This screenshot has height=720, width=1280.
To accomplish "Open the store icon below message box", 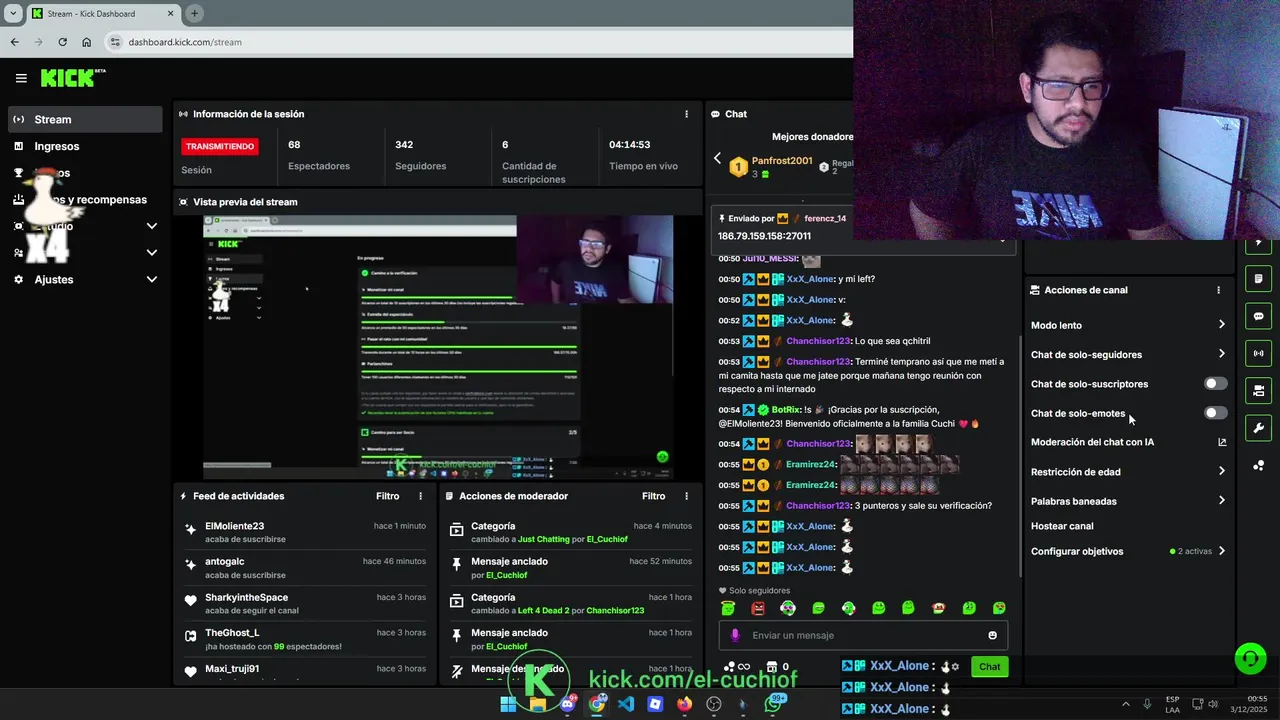I will tap(771, 667).
